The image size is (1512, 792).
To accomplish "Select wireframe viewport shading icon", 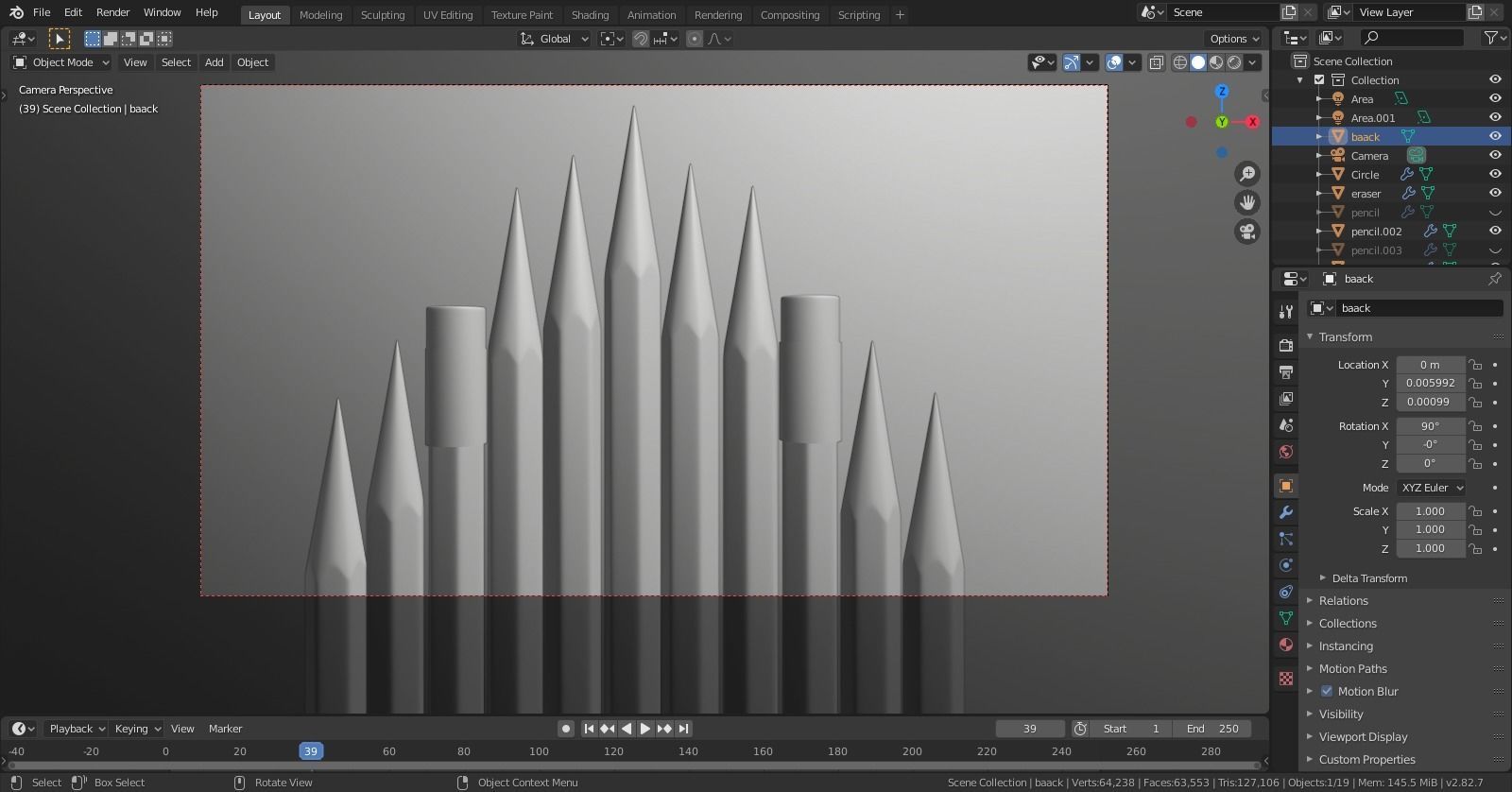I will [x=1180, y=62].
